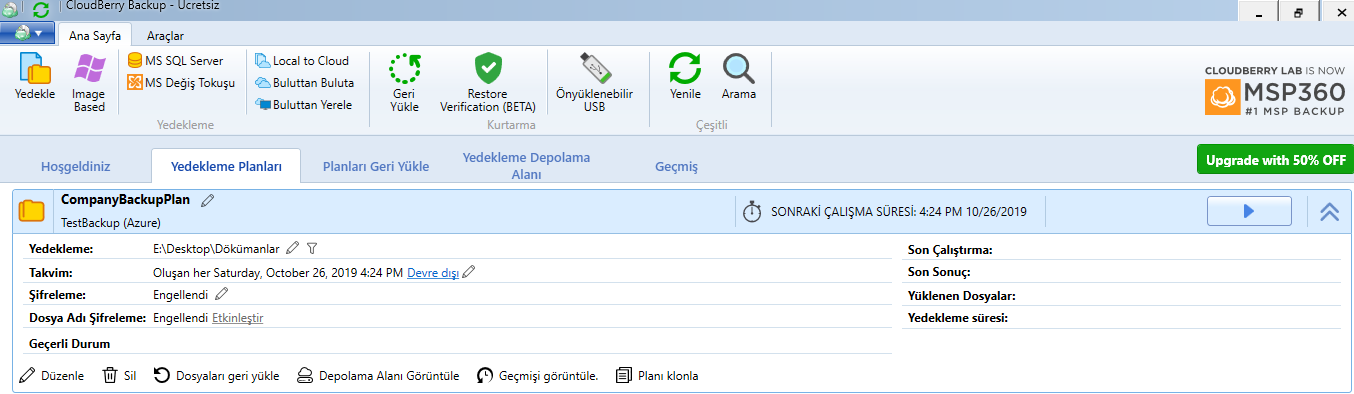Click the TestBackup (Azure) storage label
The image size is (1354, 394).
pyautogui.click(x=111, y=223)
